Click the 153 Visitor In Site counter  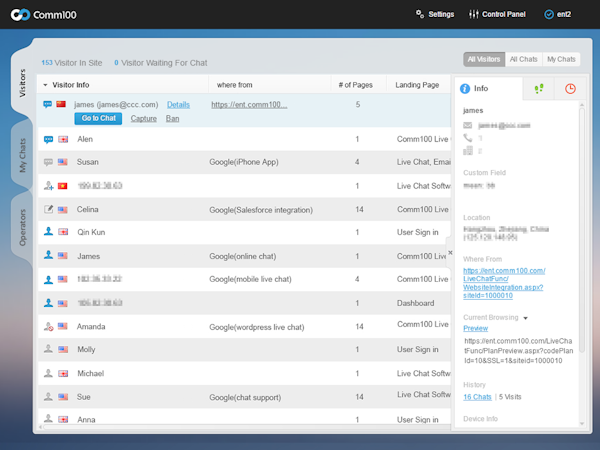72,63
